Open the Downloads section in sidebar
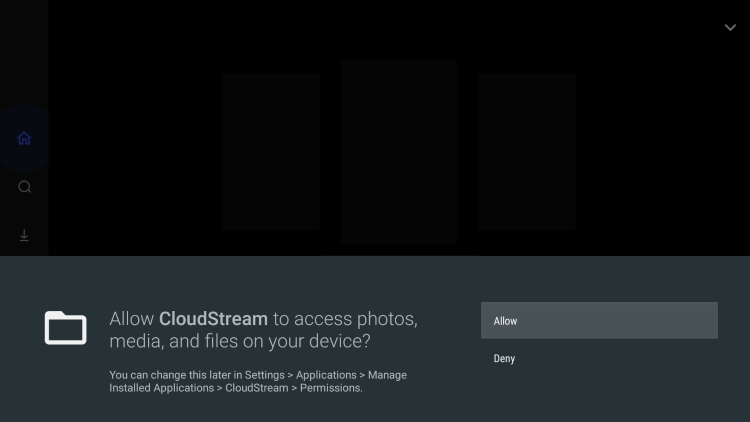This screenshot has width=750, height=422. point(24,235)
